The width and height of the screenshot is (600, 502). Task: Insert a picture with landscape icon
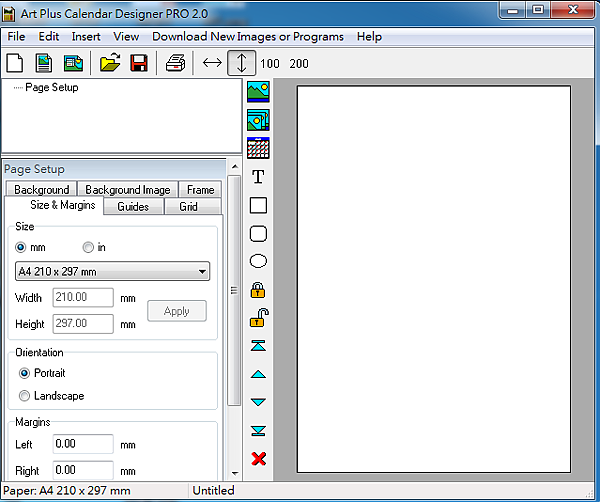pyautogui.click(x=258, y=92)
